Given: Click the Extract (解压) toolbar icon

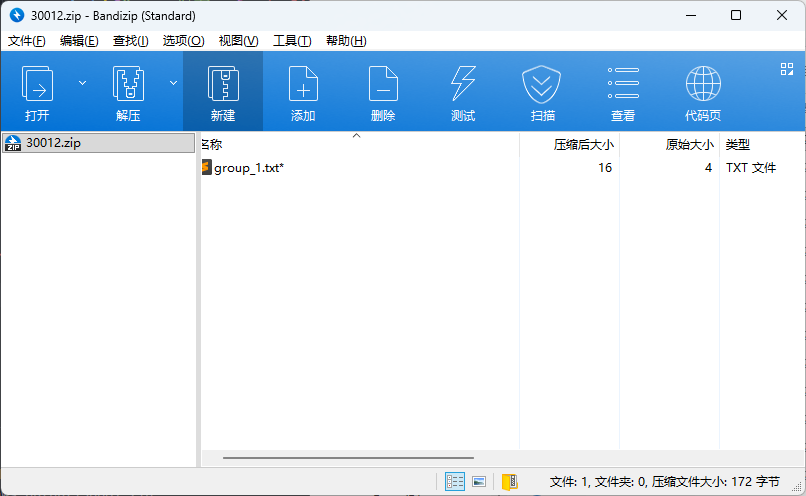Looking at the screenshot, I should [x=128, y=84].
